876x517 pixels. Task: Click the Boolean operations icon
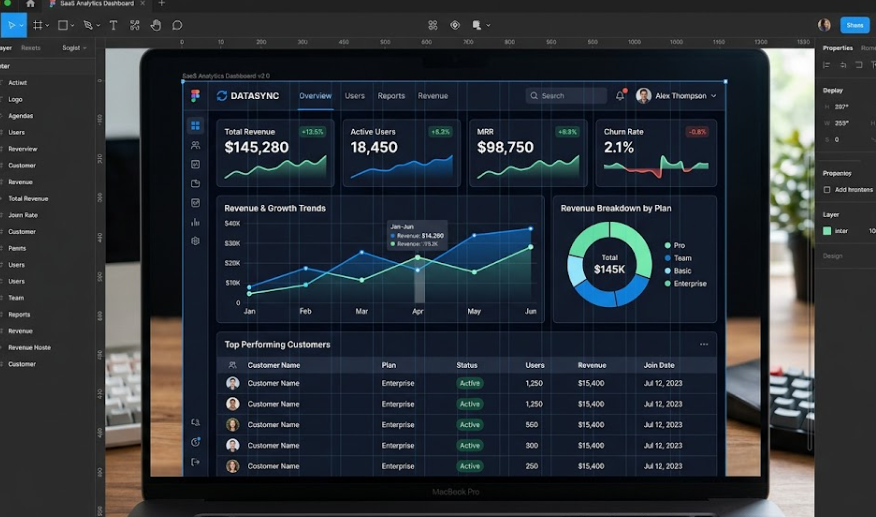click(477, 25)
